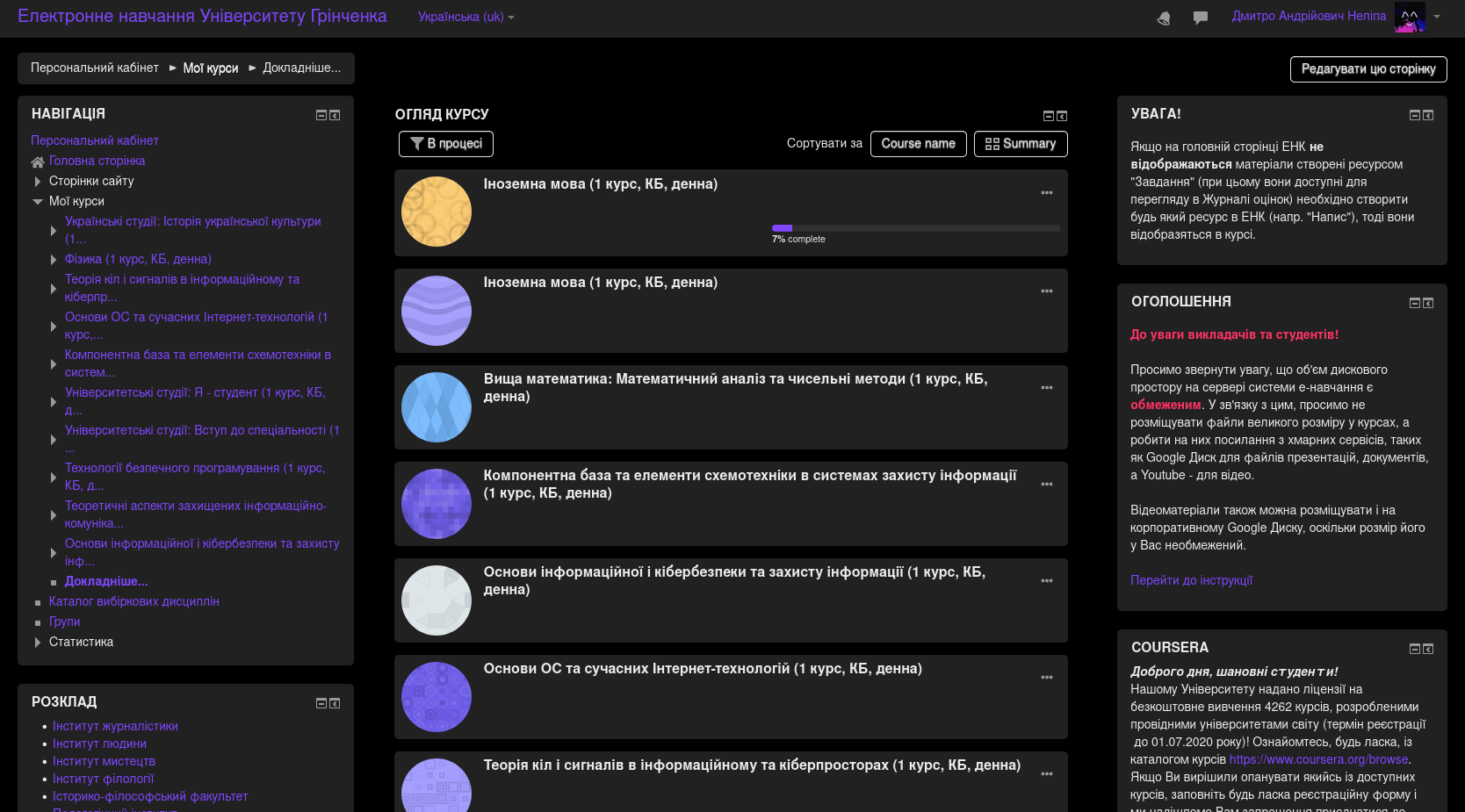The width and height of the screenshot is (1465, 812).
Task: Toggle sorting by Course name
Action: 918,143
